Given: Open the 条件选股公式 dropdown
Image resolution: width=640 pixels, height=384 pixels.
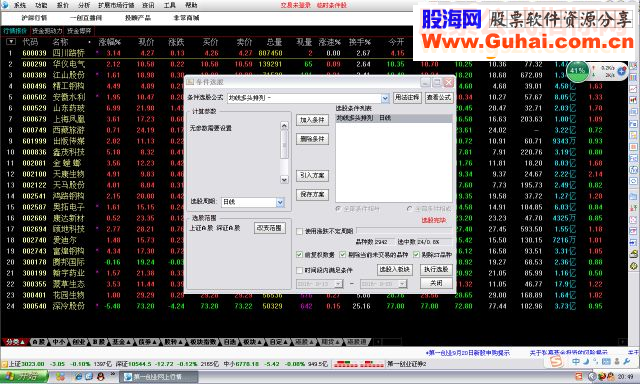Looking at the screenshot, I should [385, 98].
